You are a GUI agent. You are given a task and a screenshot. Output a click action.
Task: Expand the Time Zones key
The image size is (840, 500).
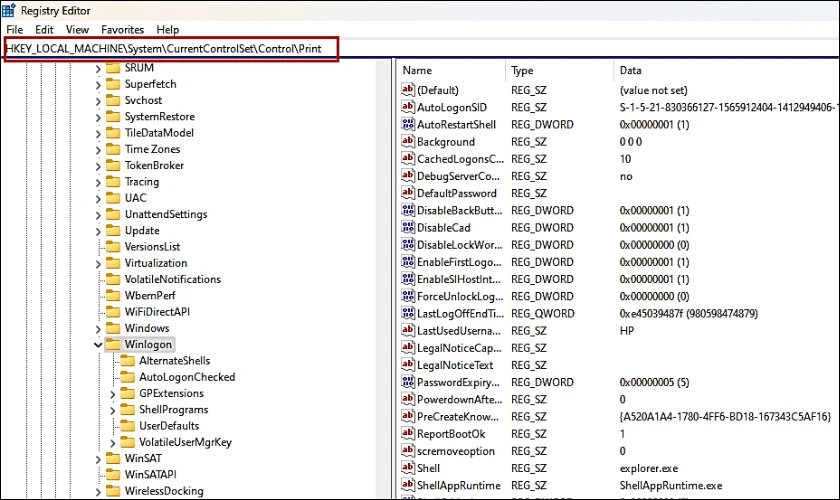tap(98, 150)
